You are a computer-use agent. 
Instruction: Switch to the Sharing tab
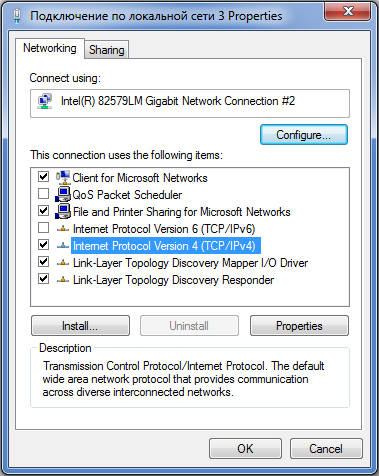107,50
